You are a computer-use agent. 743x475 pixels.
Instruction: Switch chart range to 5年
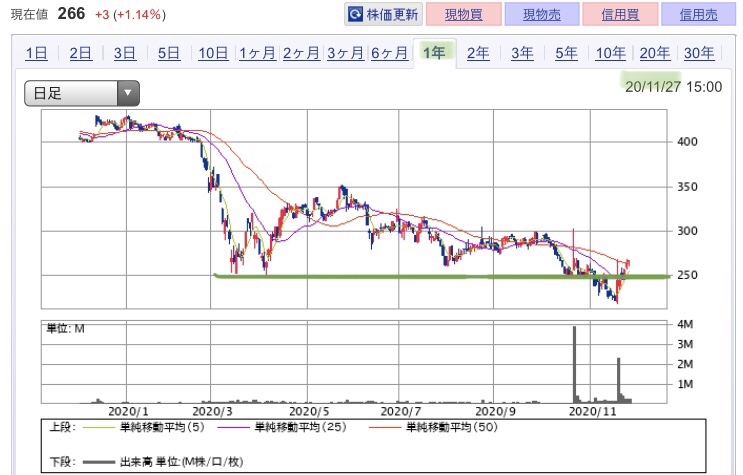566,53
